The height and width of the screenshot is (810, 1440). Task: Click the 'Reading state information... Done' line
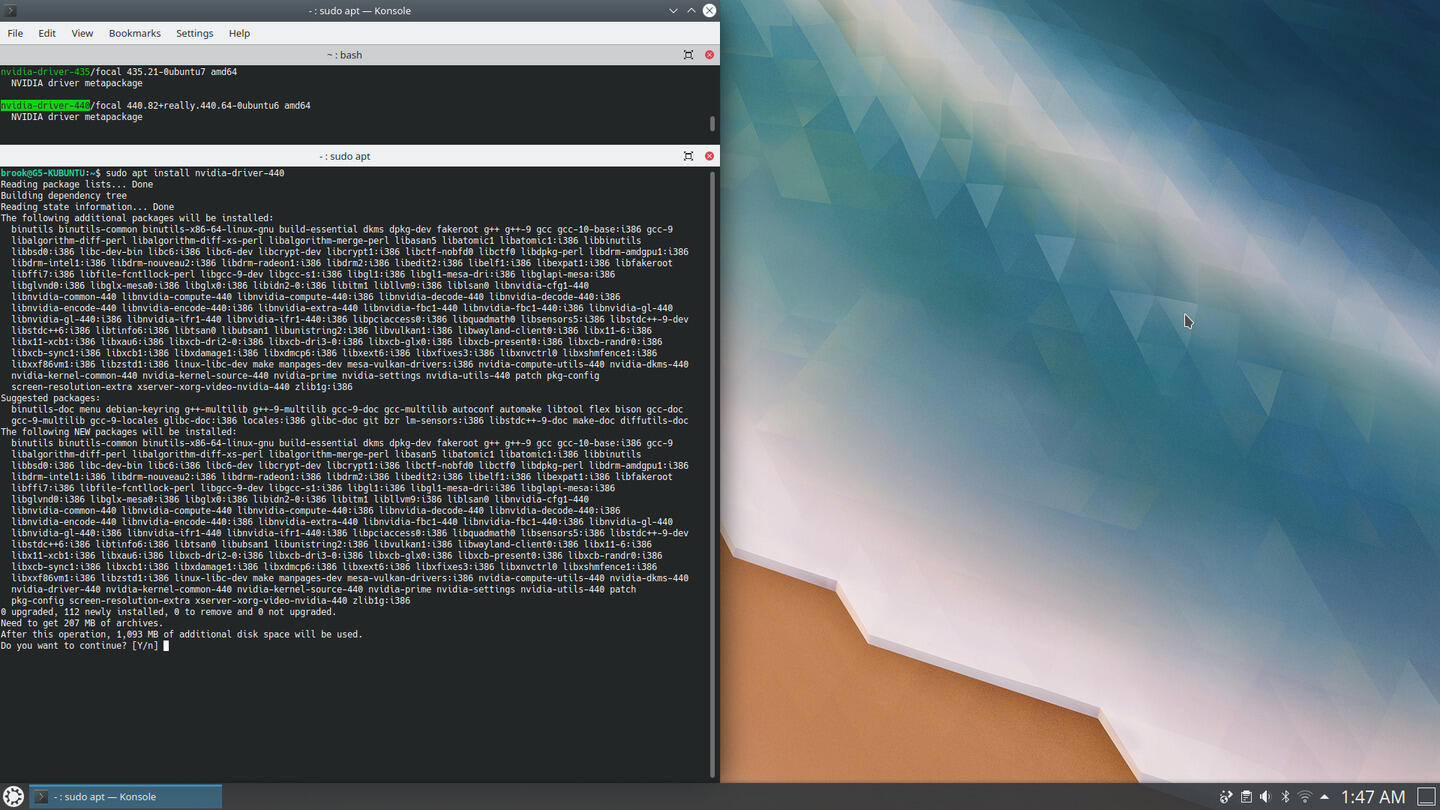pos(87,207)
